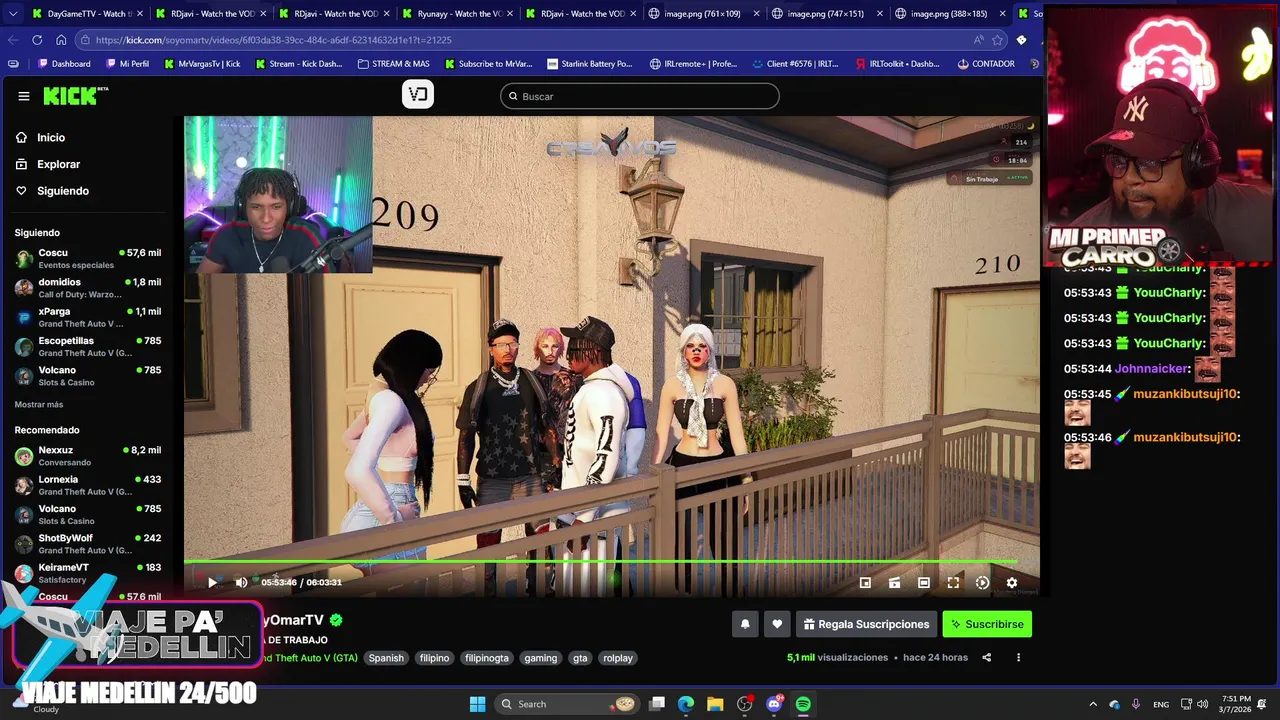Open Mi Perfil bookmark
This screenshot has height=720, width=1280.
pyautogui.click(x=126, y=64)
